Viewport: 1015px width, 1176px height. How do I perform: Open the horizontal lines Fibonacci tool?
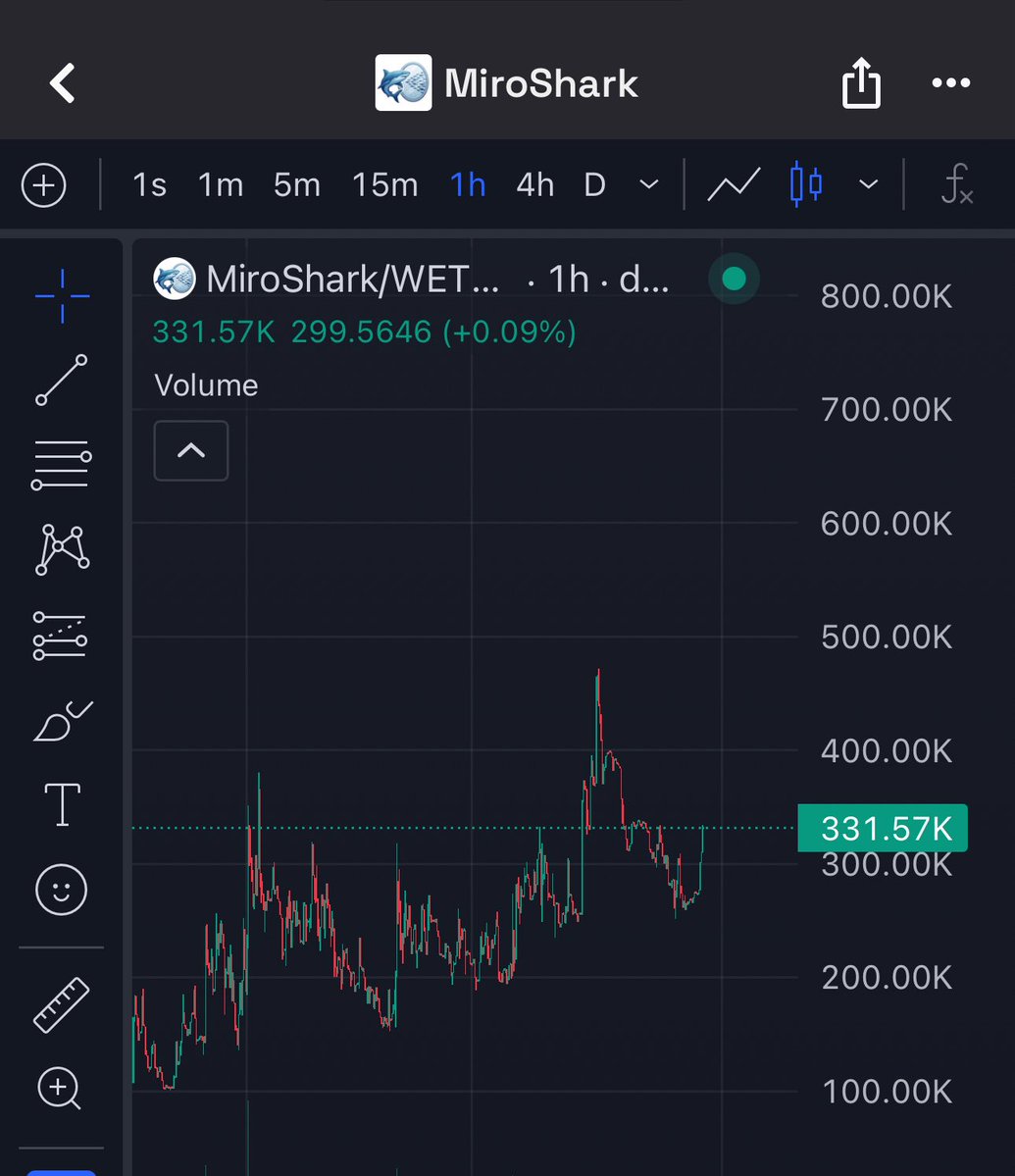tap(62, 465)
